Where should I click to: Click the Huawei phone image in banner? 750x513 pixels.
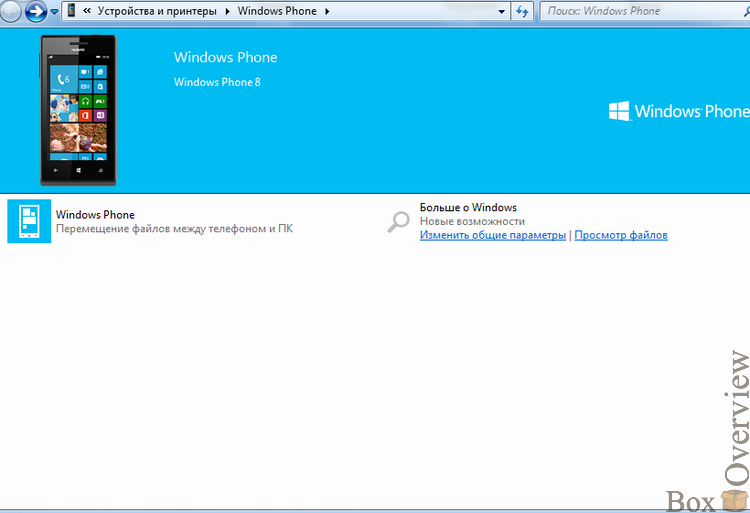pos(78,110)
